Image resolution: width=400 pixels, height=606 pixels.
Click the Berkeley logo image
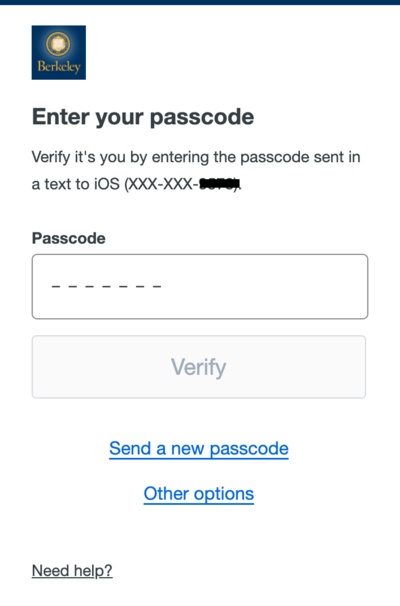pyautogui.click(x=59, y=53)
